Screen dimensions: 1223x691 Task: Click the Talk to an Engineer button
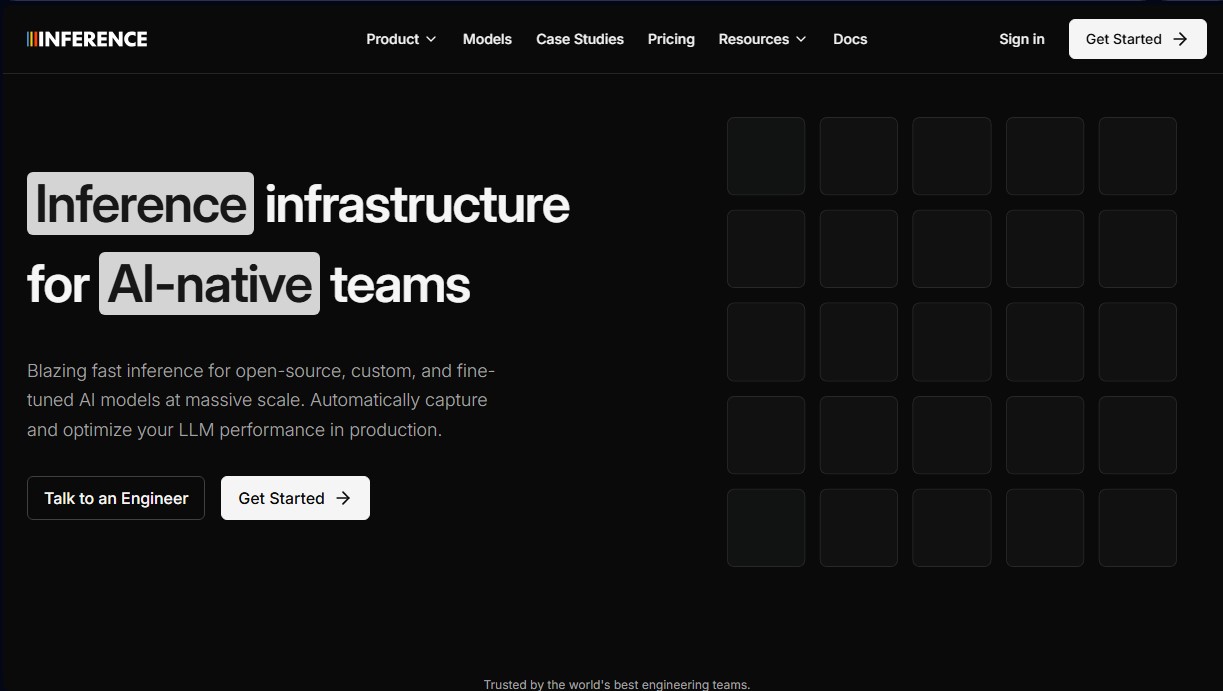[116, 498]
